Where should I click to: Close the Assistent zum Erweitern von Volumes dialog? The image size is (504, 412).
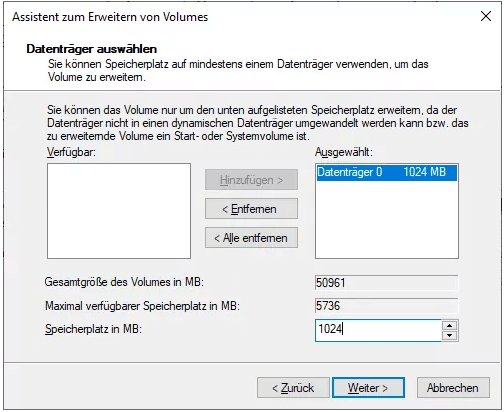(486, 16)
